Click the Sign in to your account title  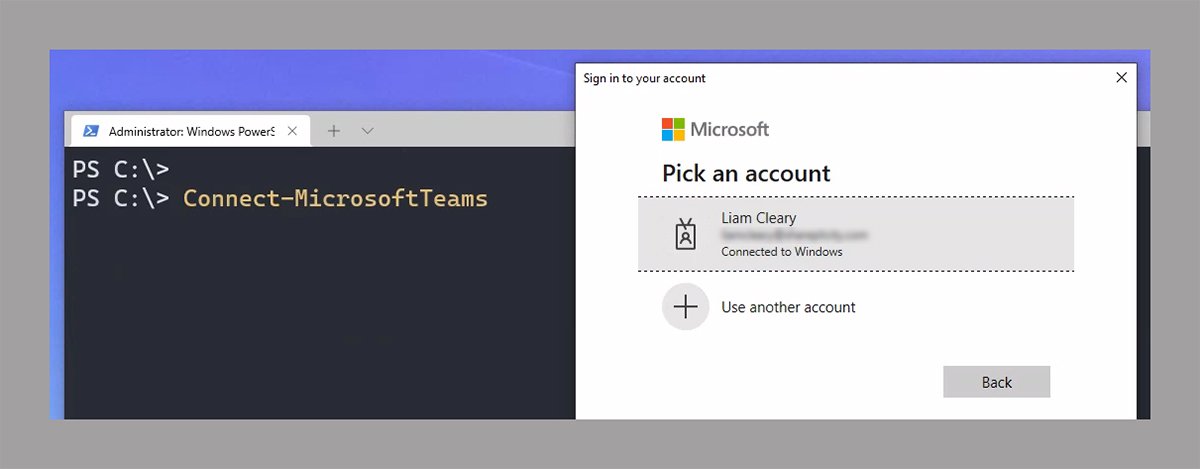pyautogui.click(x=644, y=78)
